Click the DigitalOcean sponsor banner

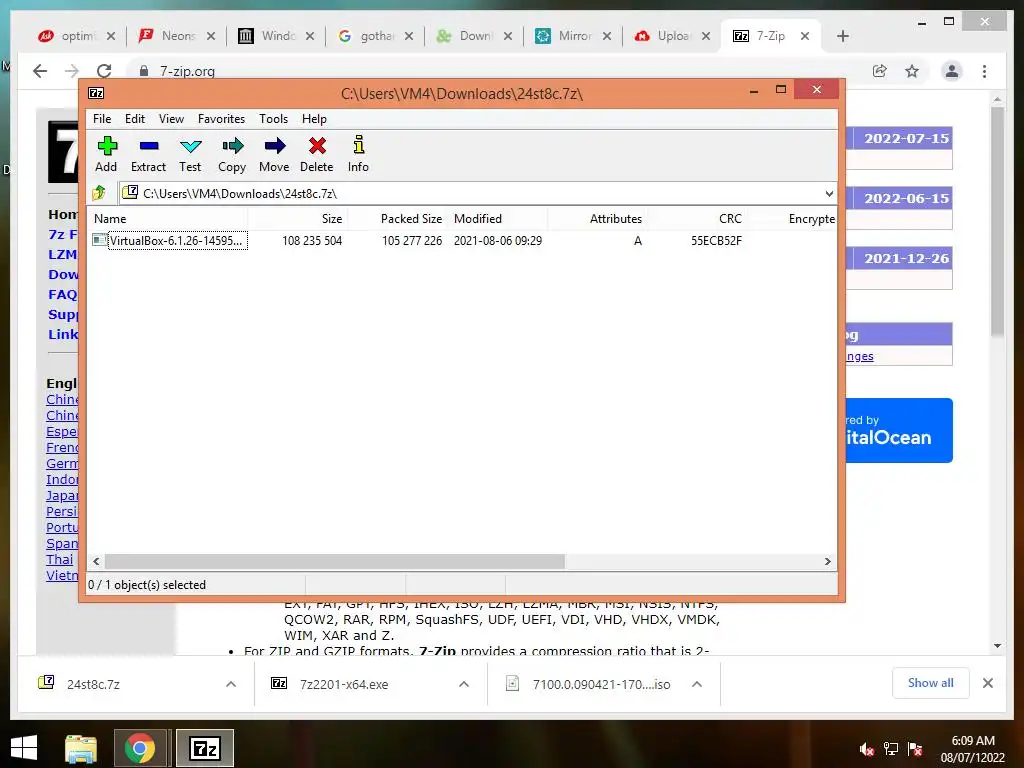tap(899, 430)
